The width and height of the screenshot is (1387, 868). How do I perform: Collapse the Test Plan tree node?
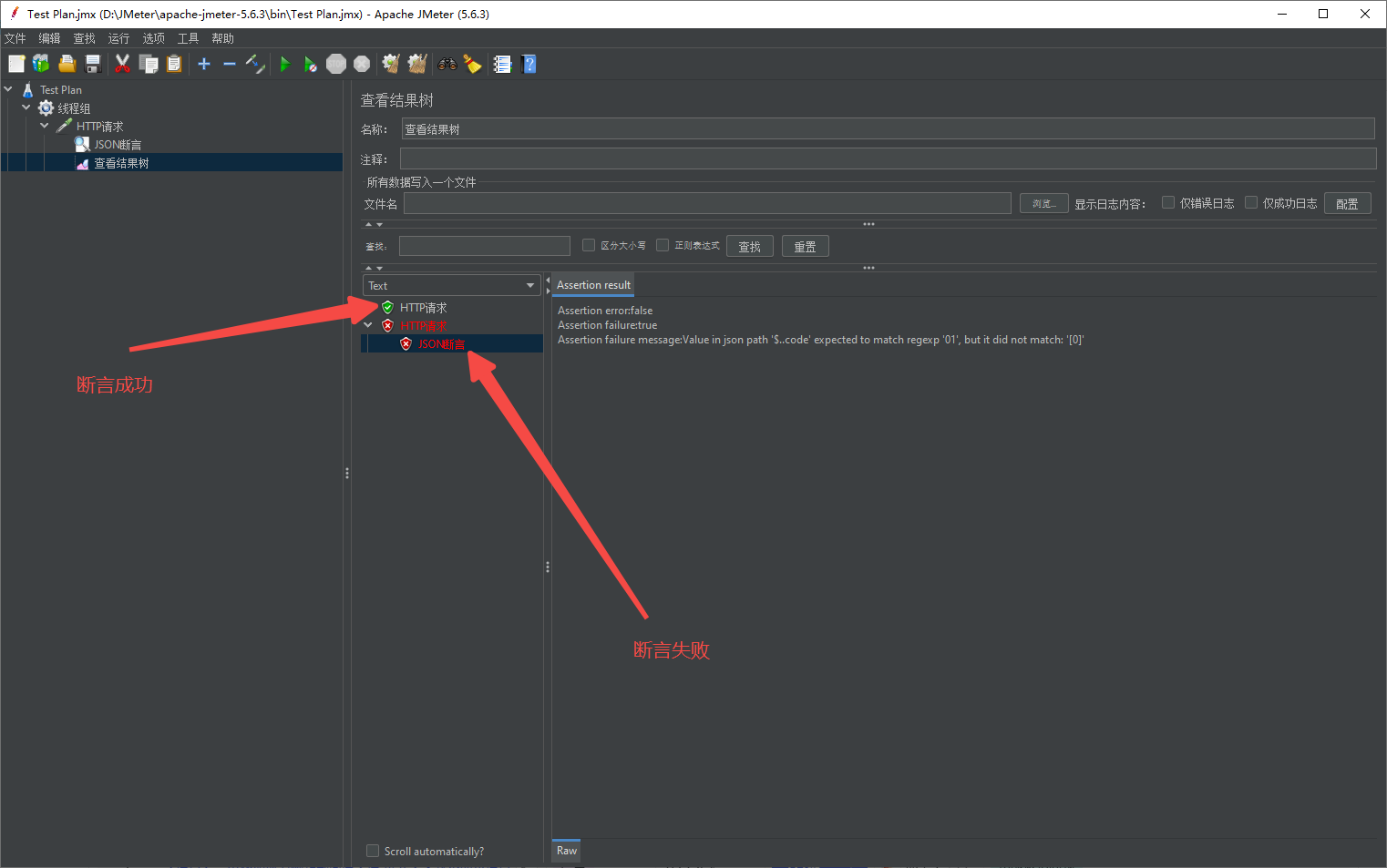[x=8, y=89]
